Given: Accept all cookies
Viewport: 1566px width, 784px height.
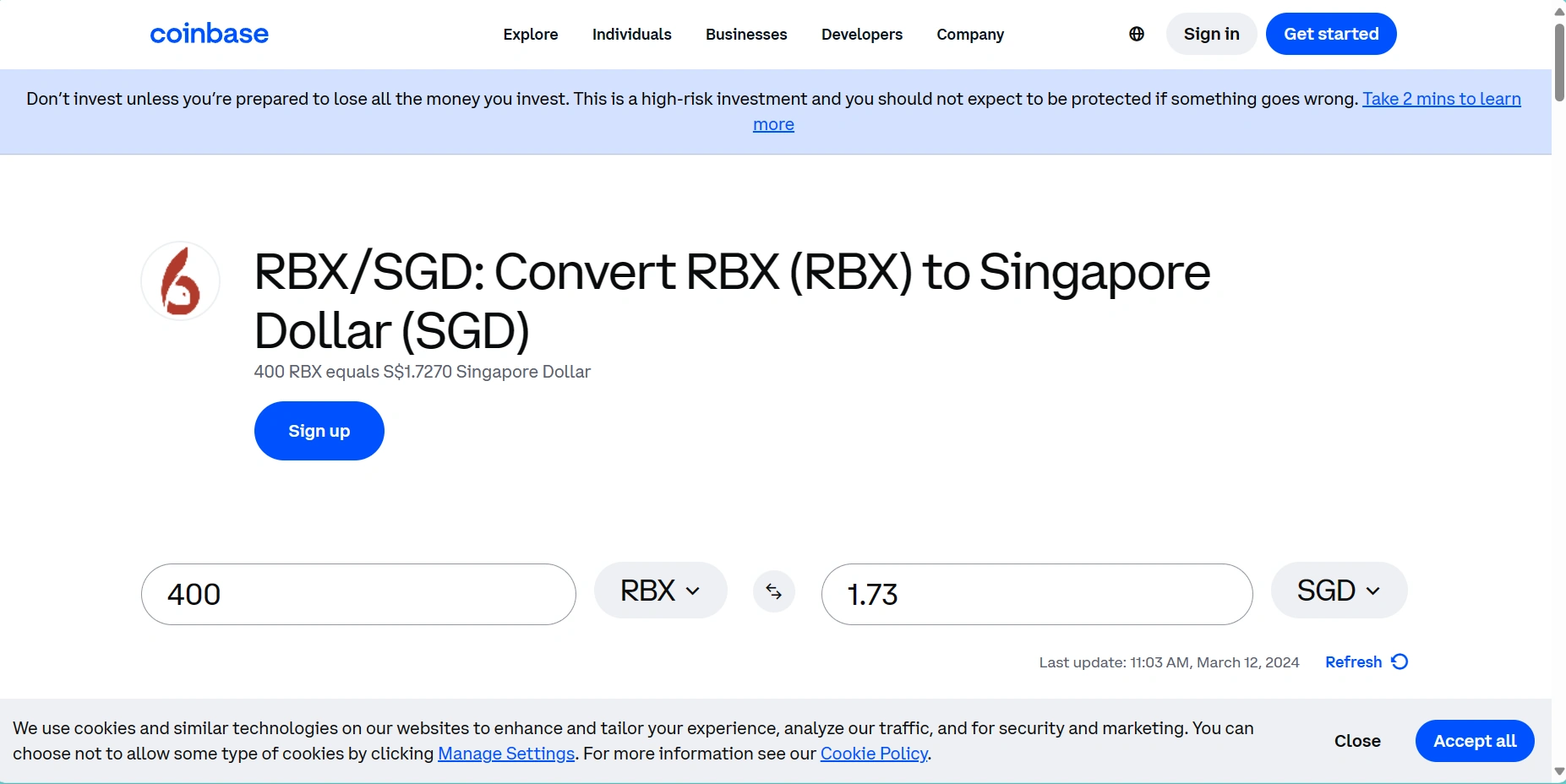Looking at the screenshot, I should click(x=1474, y=741).
